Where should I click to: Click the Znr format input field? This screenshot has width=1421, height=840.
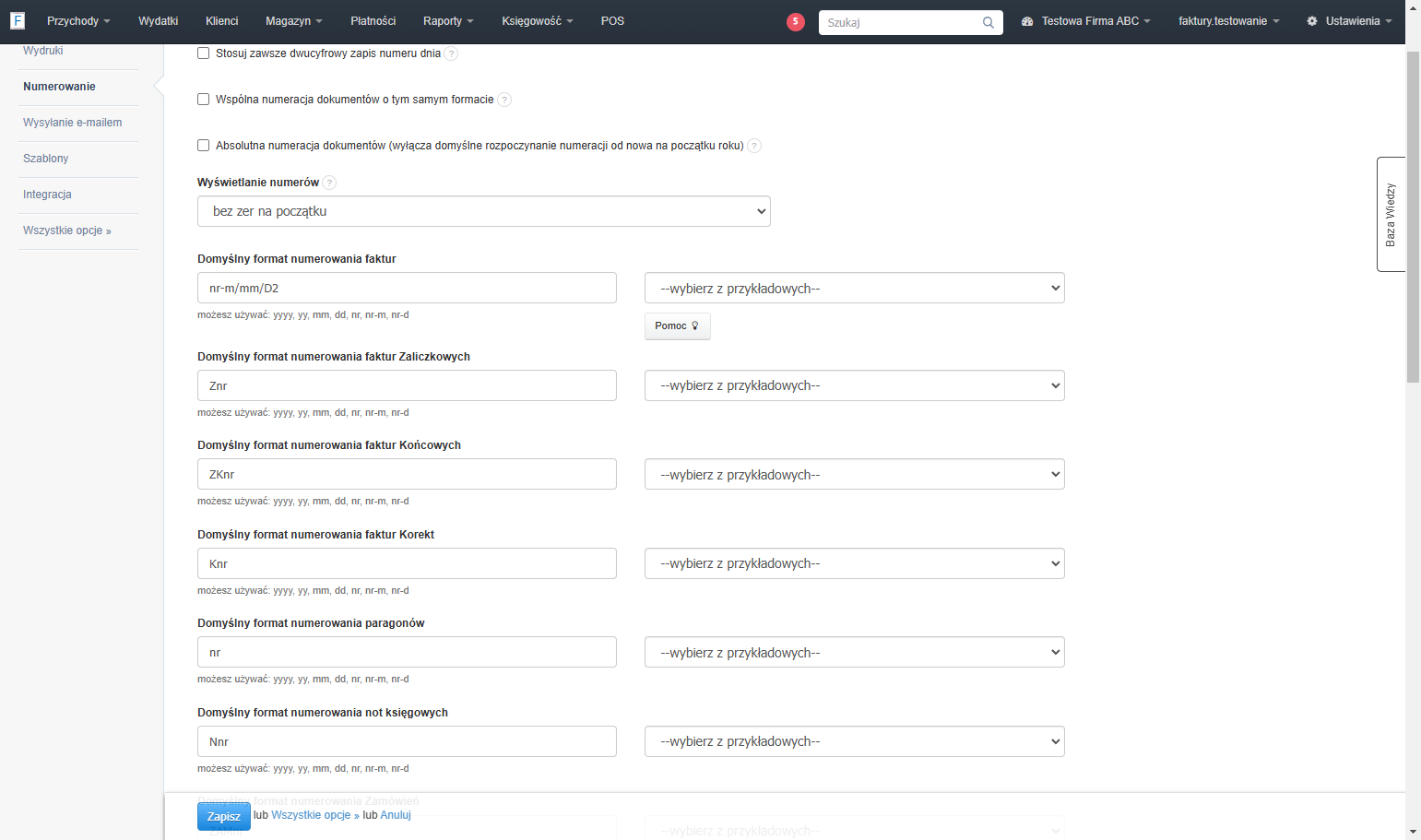(407, 385)
